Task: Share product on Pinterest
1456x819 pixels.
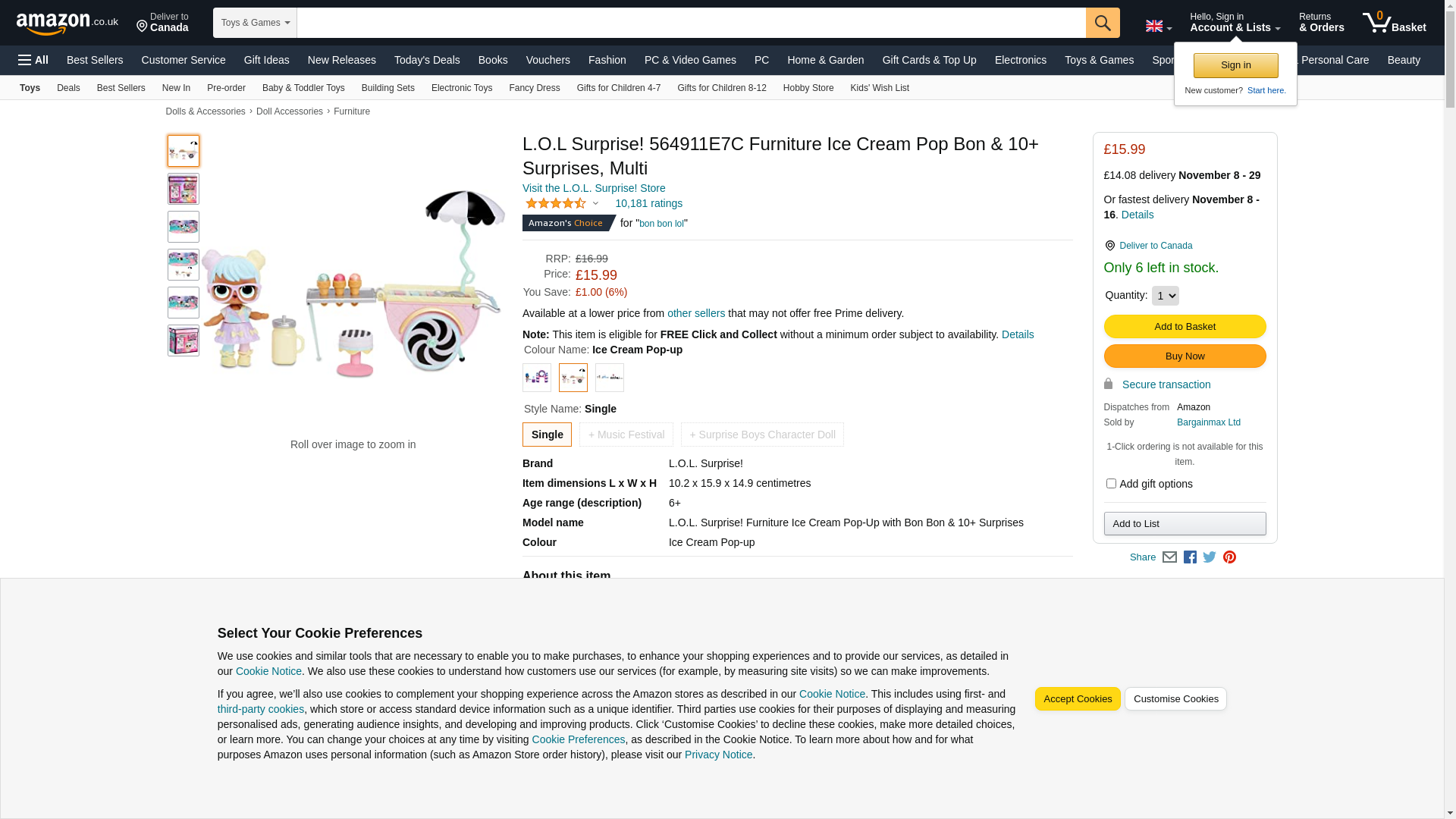Action: click(x=1229, y=557)
